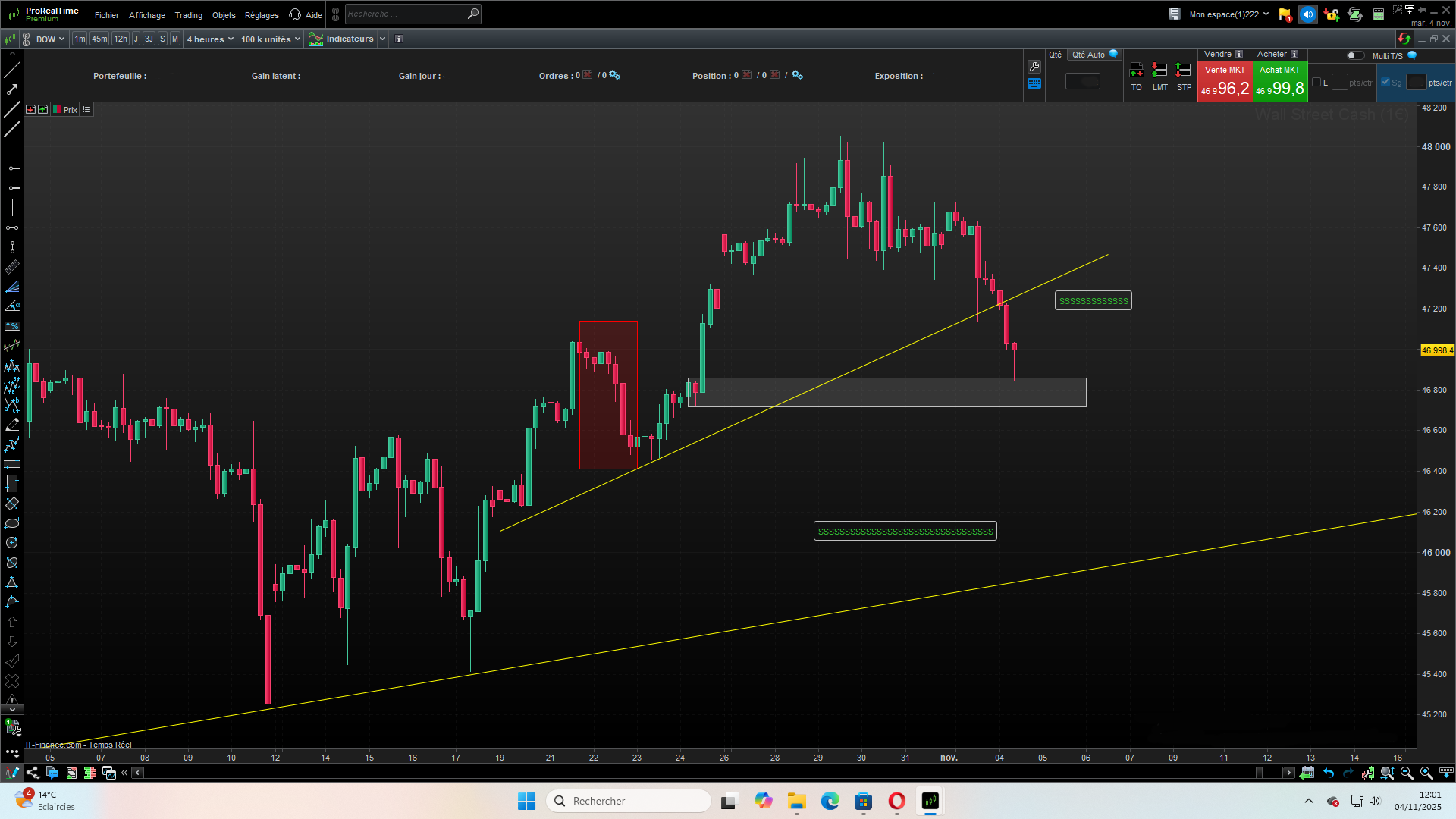This screenshot has height=819, width=1456.
Task: Click the blue keyboard shortcuts icon
Action: click(x=1034, y=83)
